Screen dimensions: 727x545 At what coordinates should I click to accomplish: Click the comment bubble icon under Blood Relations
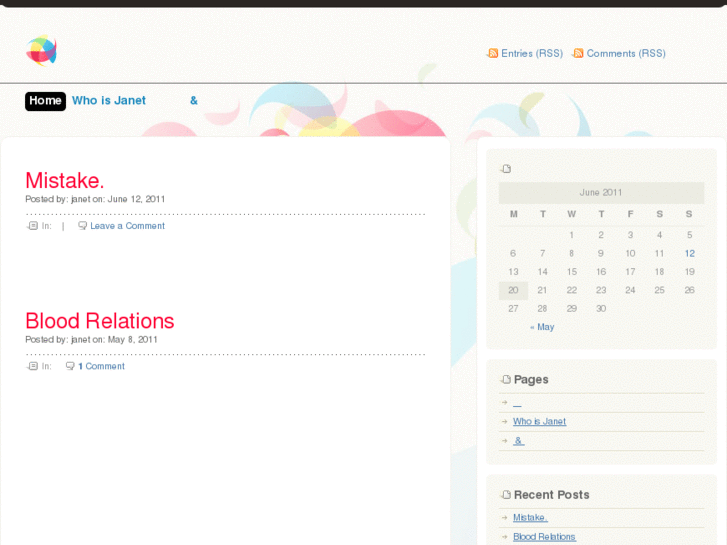tap(70, 366)
